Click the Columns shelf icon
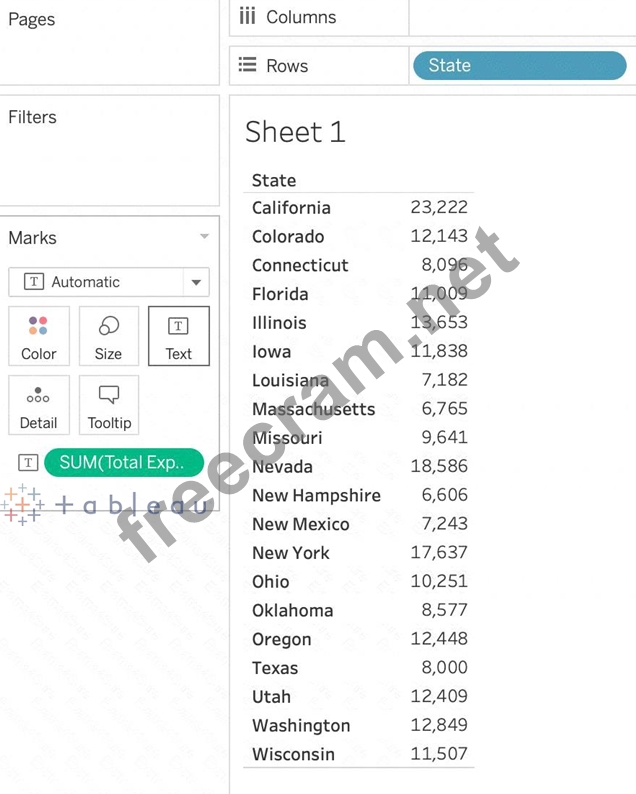This screenshot has height=794, width=636. 248,17
